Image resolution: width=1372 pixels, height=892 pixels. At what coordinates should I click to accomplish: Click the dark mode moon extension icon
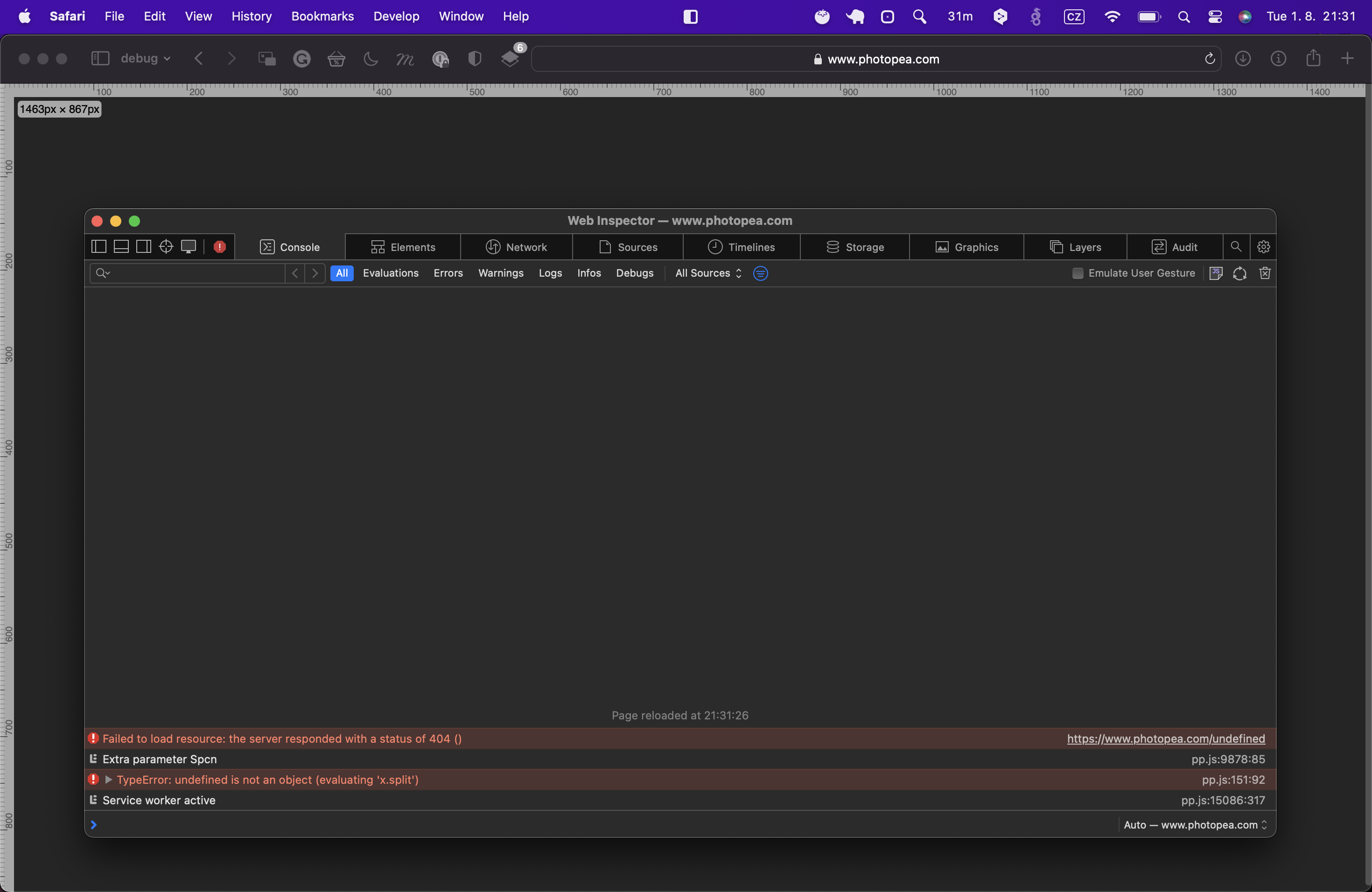click(370, 59)
